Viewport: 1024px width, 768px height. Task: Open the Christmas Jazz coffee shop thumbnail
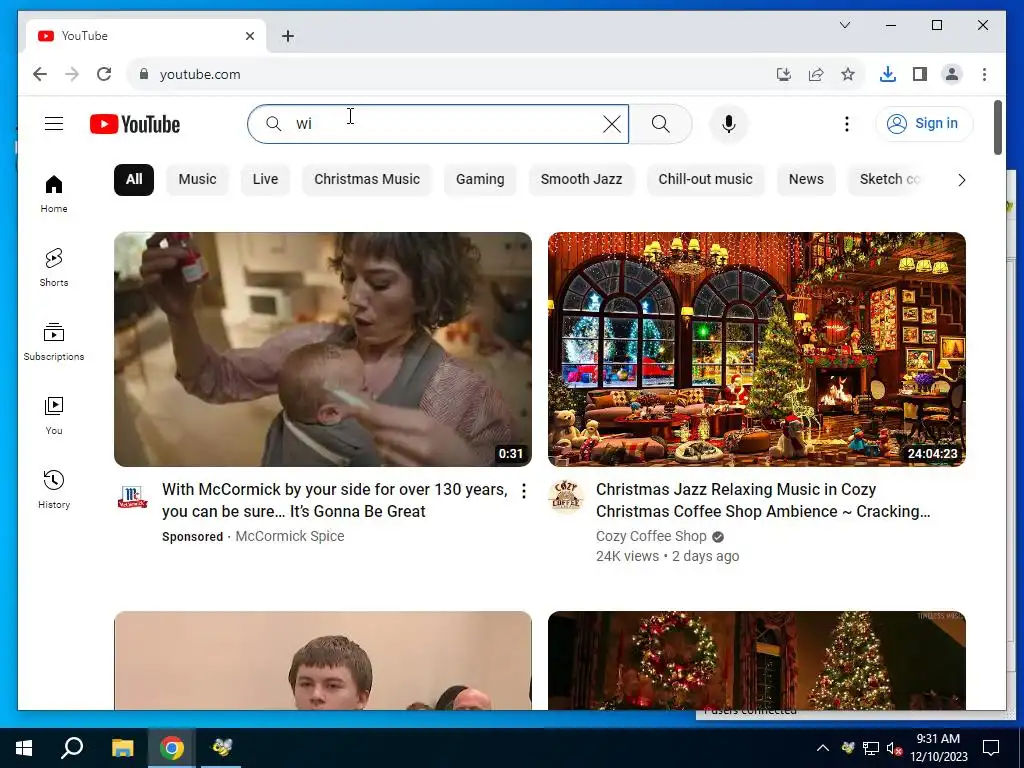pos(757,349)
